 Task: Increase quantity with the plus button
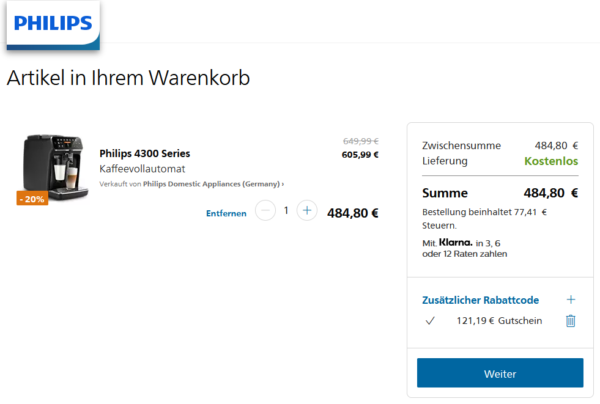click(x=307, y=211)
